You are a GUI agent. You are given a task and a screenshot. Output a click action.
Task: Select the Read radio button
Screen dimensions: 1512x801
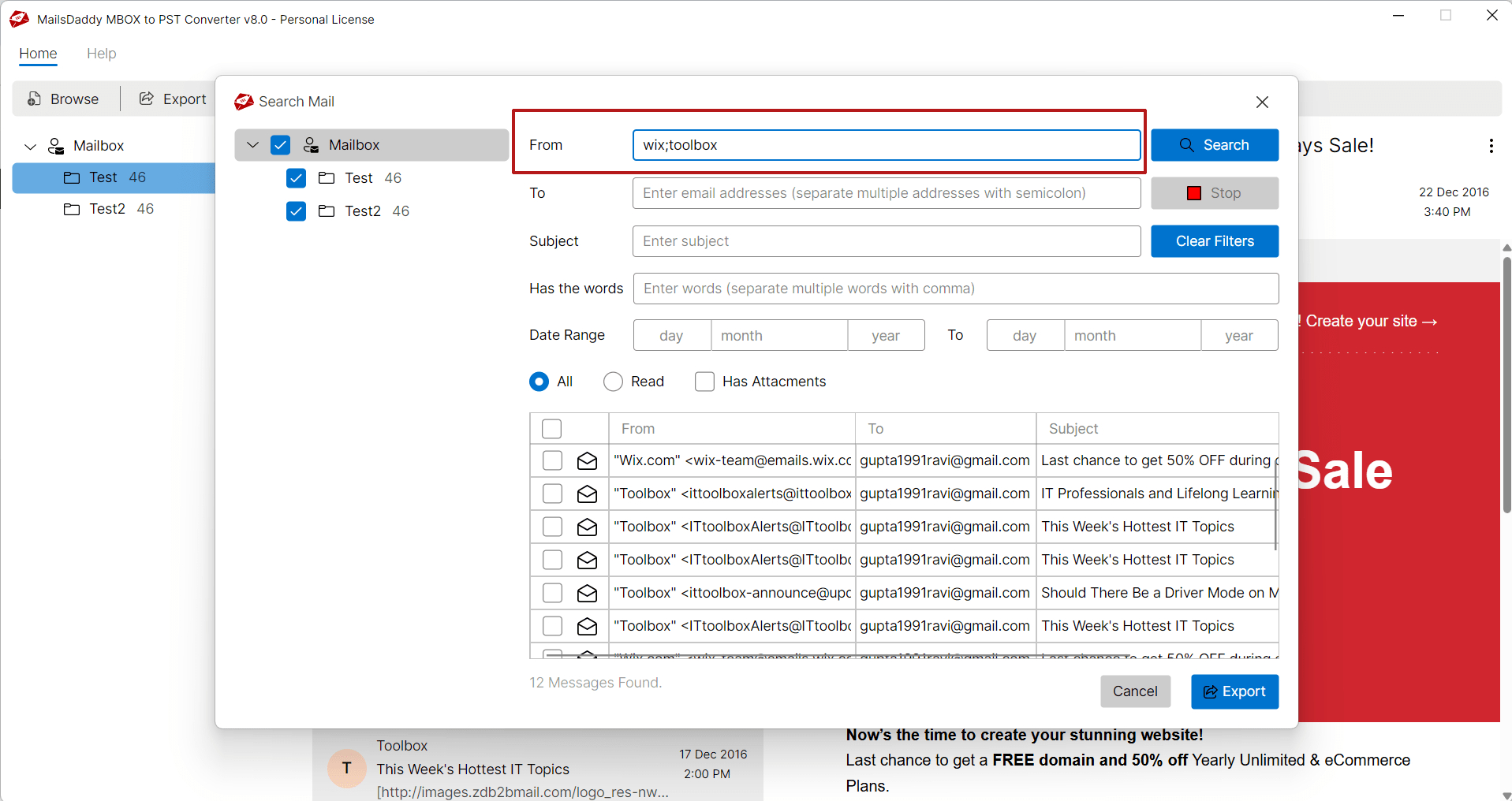click(613, 382)
